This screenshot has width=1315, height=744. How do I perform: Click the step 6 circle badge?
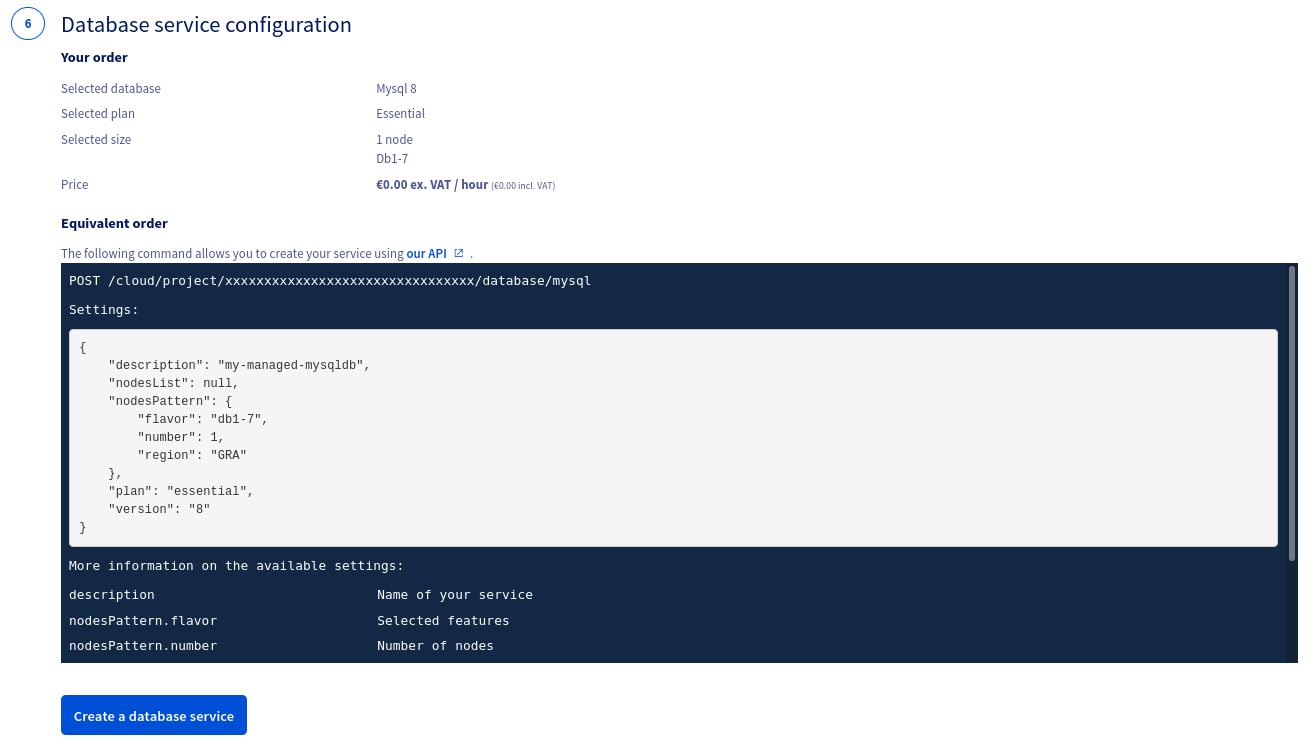[28, 24]
